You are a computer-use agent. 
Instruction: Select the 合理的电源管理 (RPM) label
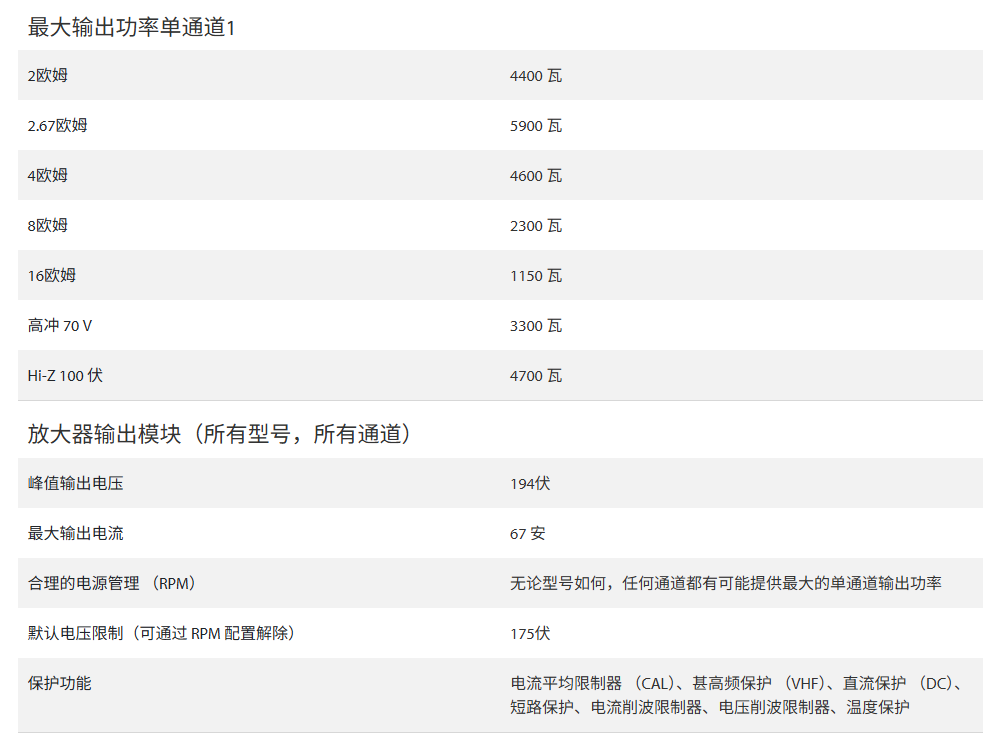pyautogui.click(x=111, y=583)
